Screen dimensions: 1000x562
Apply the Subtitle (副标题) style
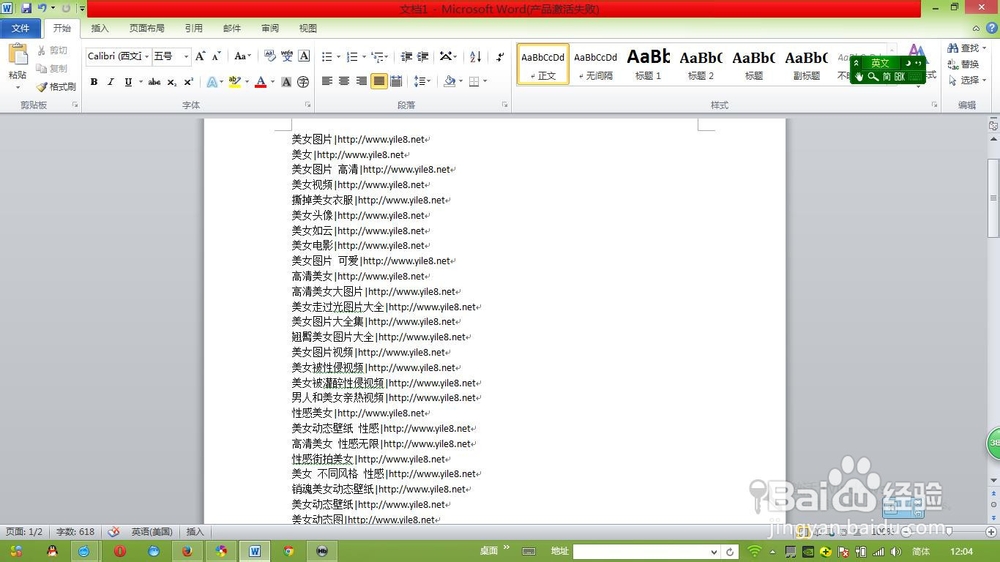(x=806, y=64)
